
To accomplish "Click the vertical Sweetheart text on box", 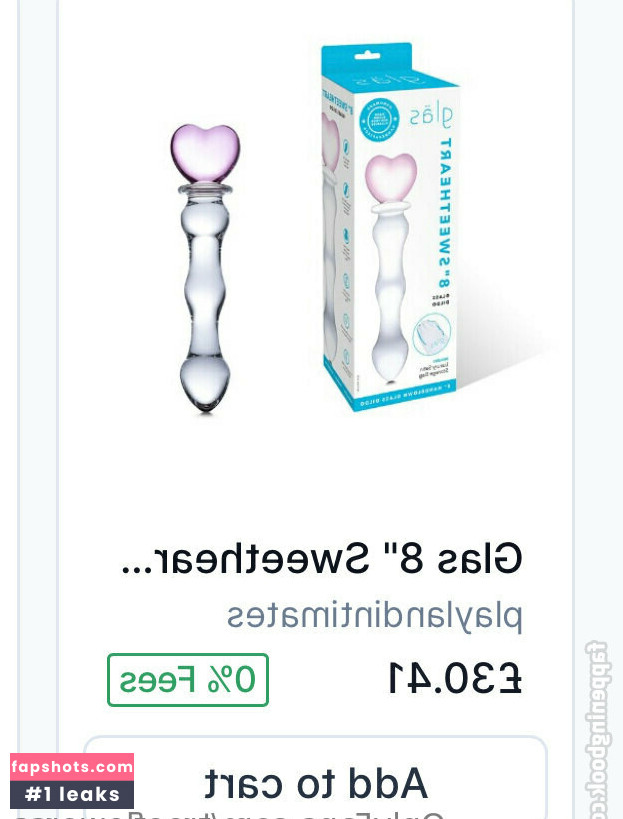I will point(445,213).
